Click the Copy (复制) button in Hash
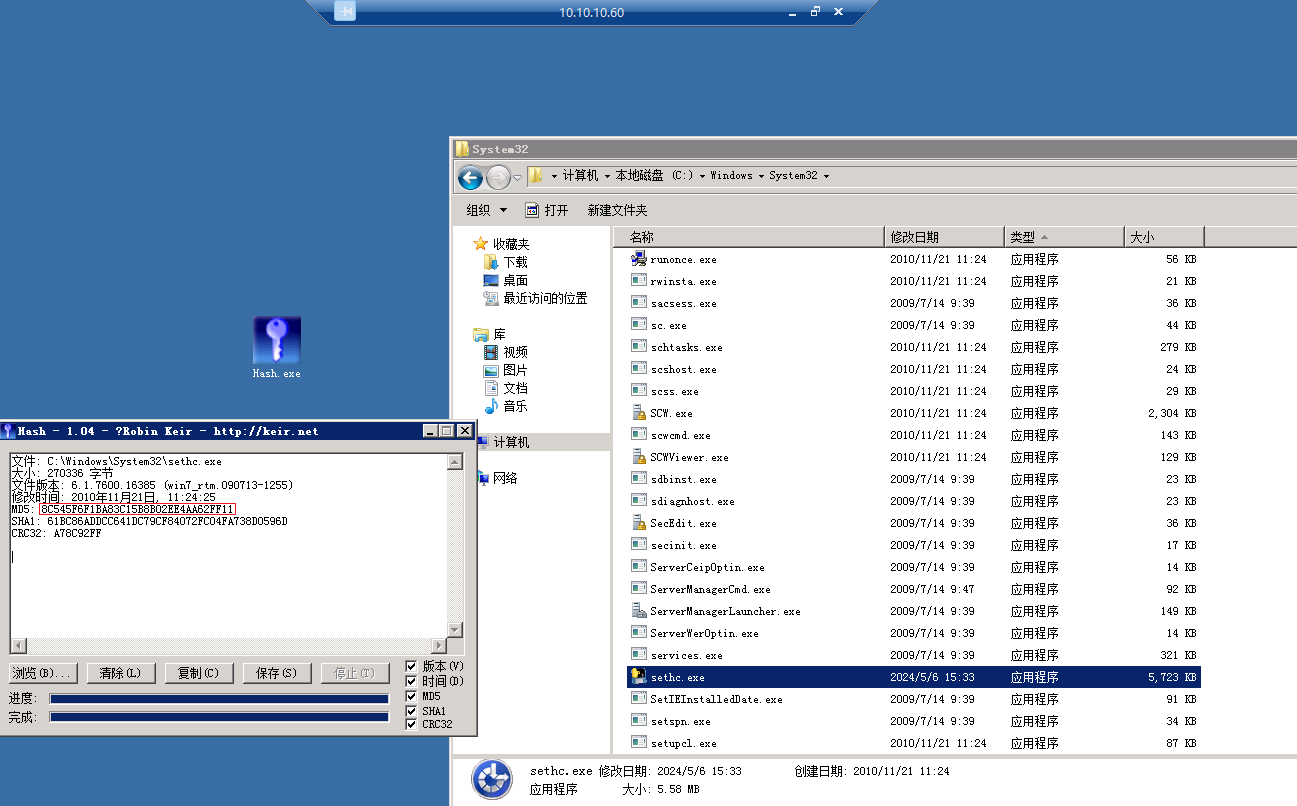This screenshot has height=806, width=1297. tap(198, 673)
